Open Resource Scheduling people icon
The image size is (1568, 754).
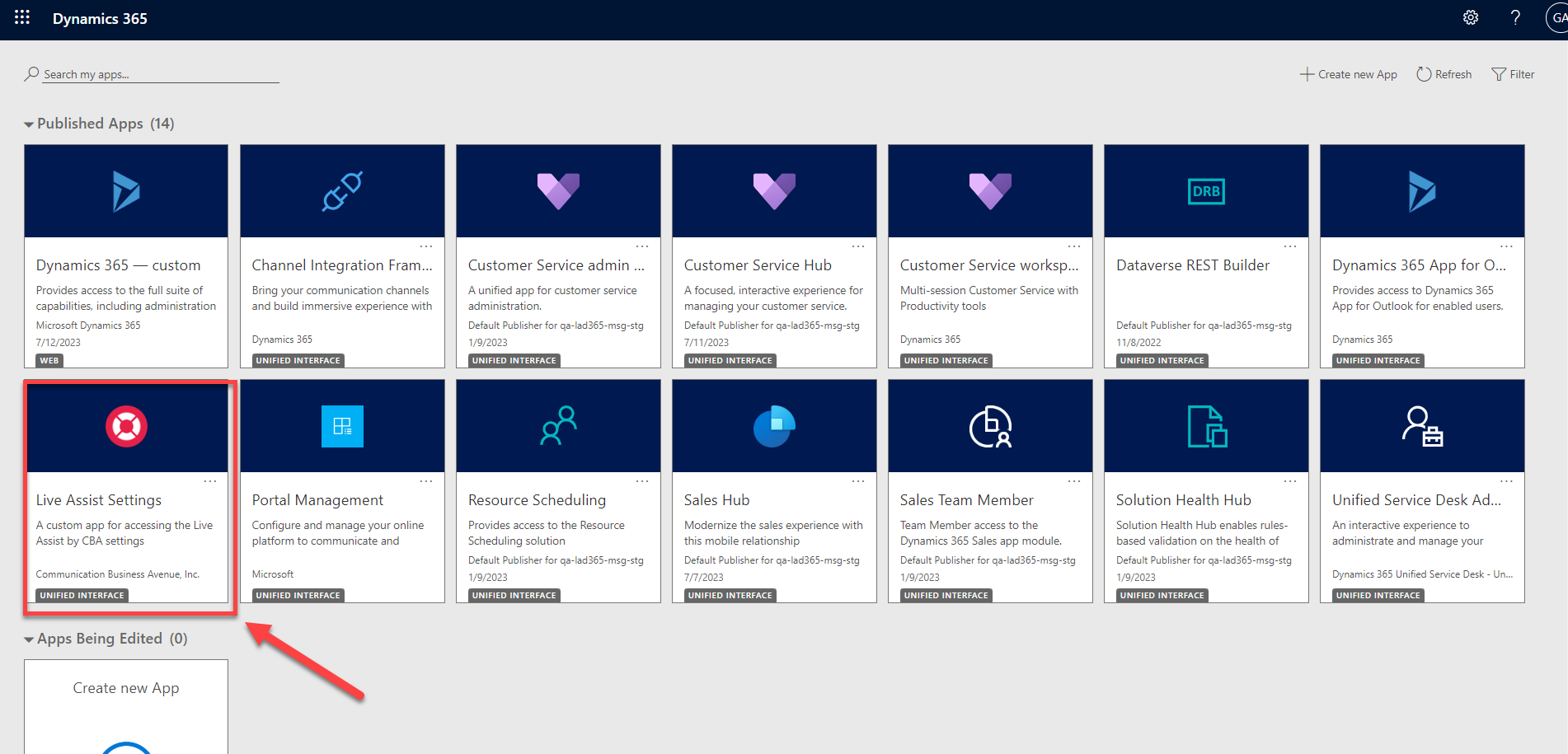558,426
